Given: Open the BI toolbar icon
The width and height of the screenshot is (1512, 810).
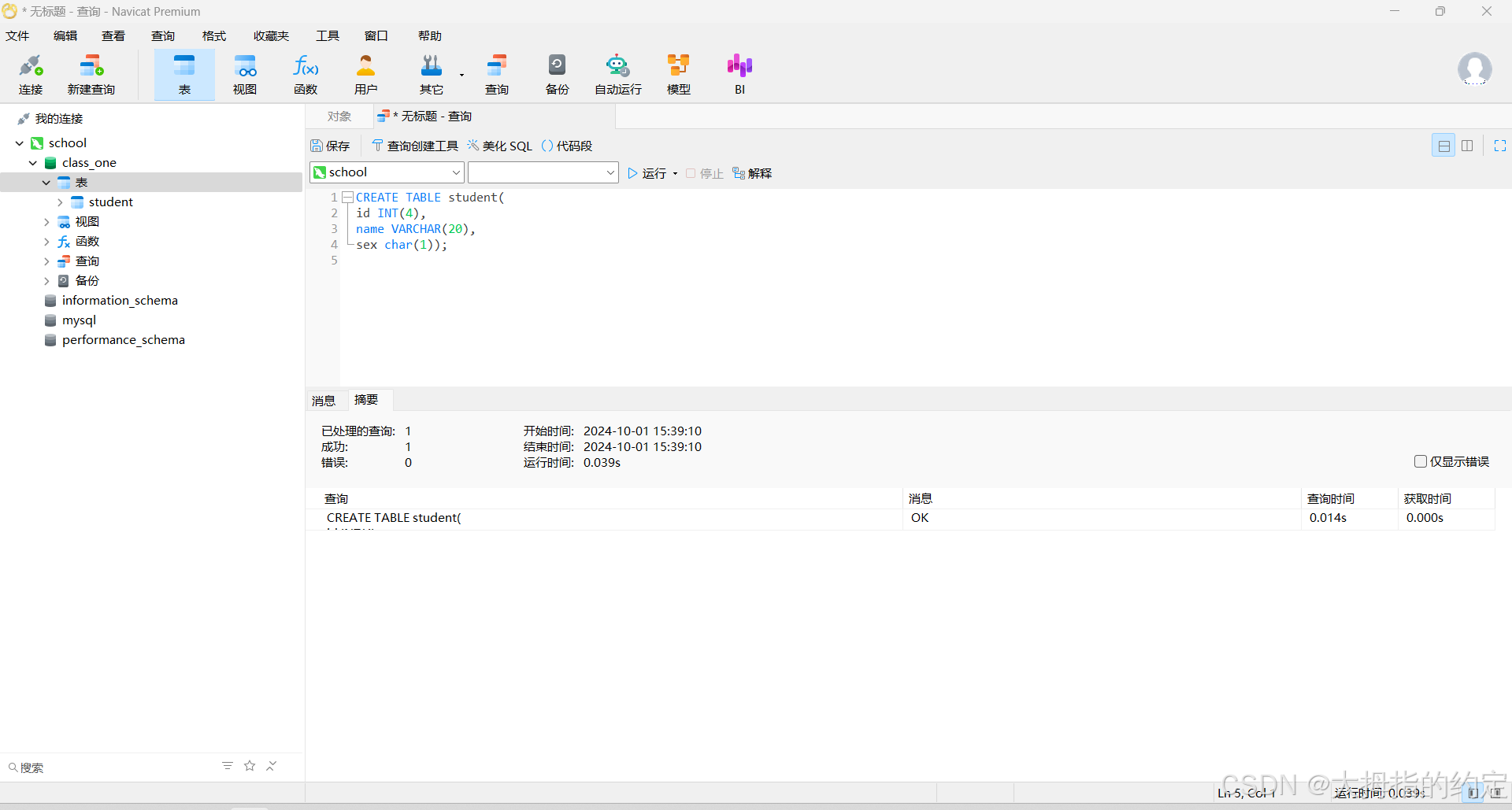Looking at the screenshot, I should pyautogui.click(x=739, y=75).
